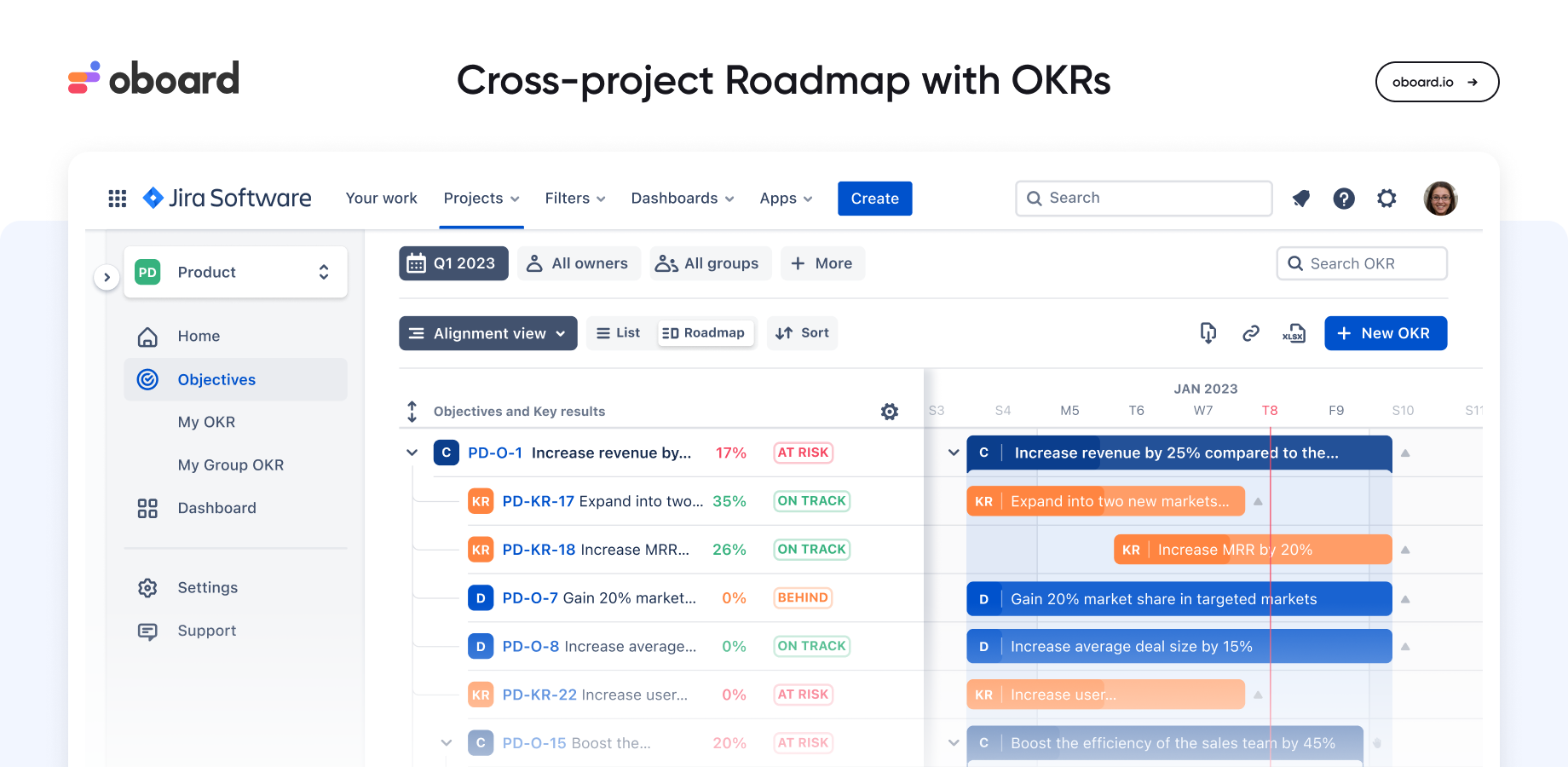The width and height of the screenshot is (1568, 767).
Task: Open Jira settings gear in top bar
Action: (x=1386, y=199)
